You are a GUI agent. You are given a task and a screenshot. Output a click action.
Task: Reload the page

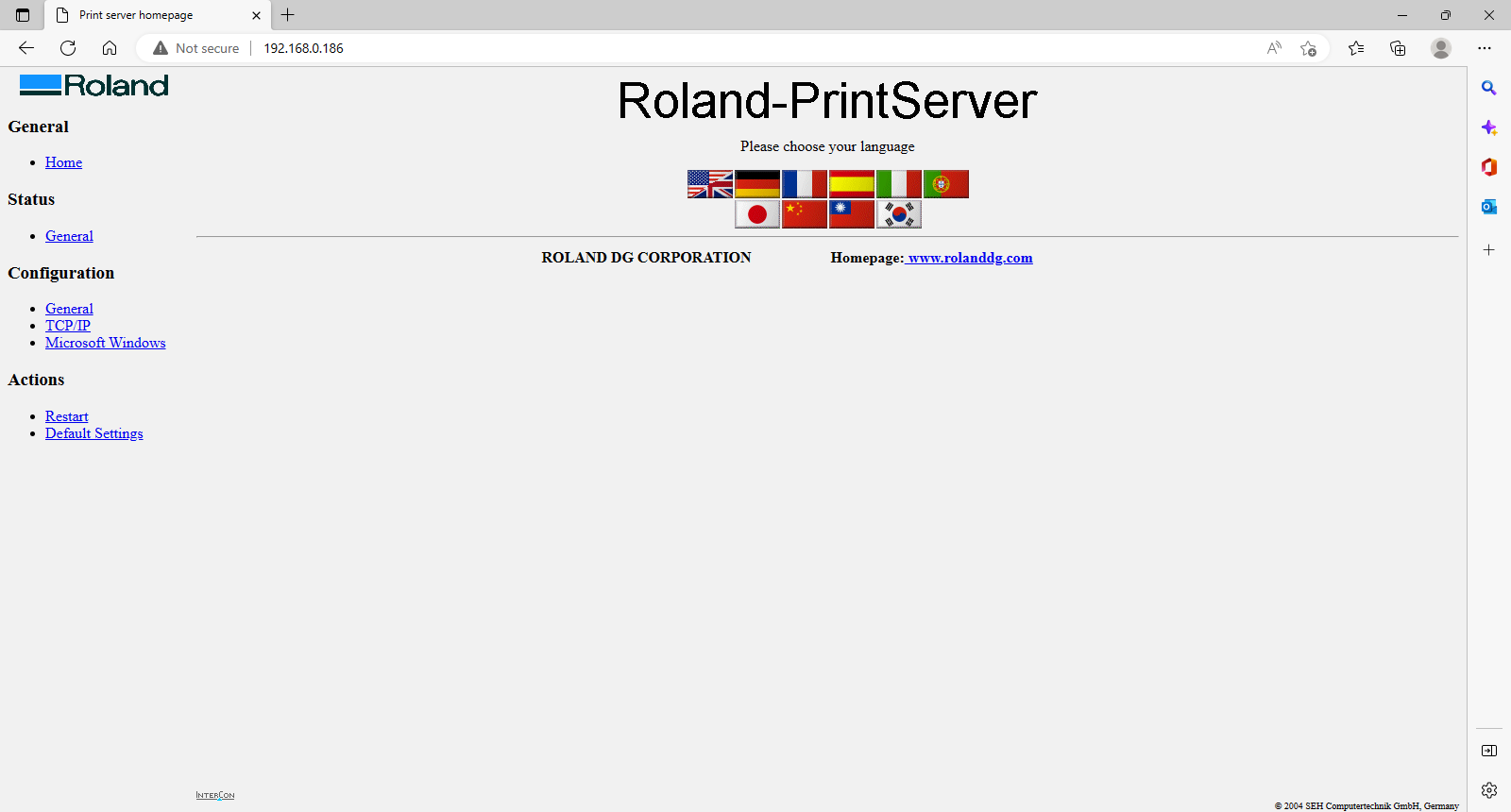(x=68, y=48)
